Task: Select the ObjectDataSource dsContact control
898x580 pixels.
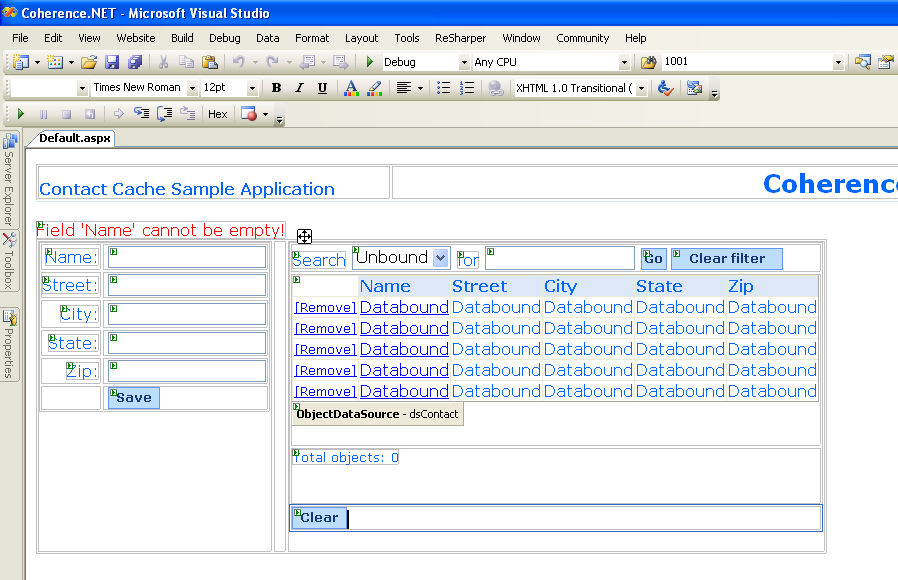Action: click(377, 414)
